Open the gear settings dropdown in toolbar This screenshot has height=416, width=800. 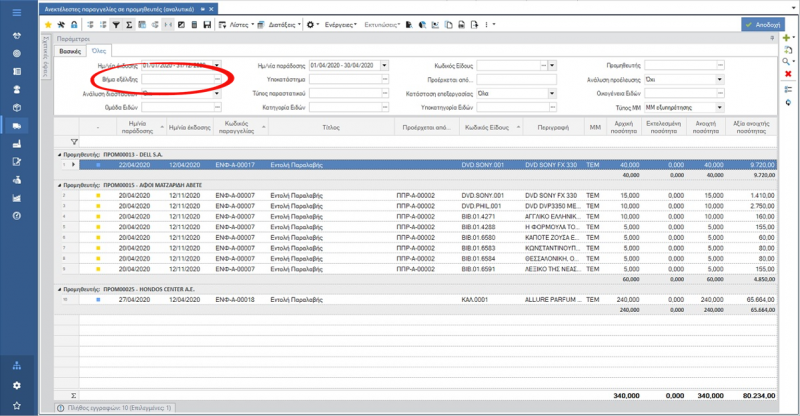click(312, 25)
